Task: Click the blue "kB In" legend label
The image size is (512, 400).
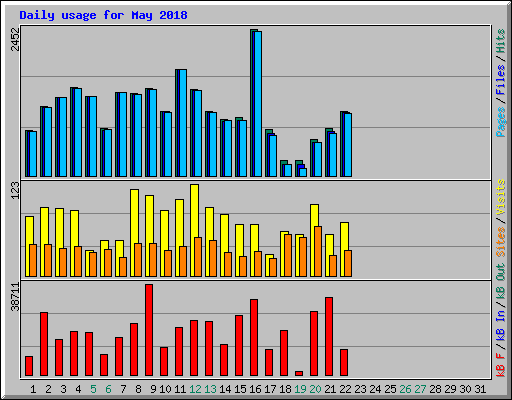Action: tap(501, 324)
